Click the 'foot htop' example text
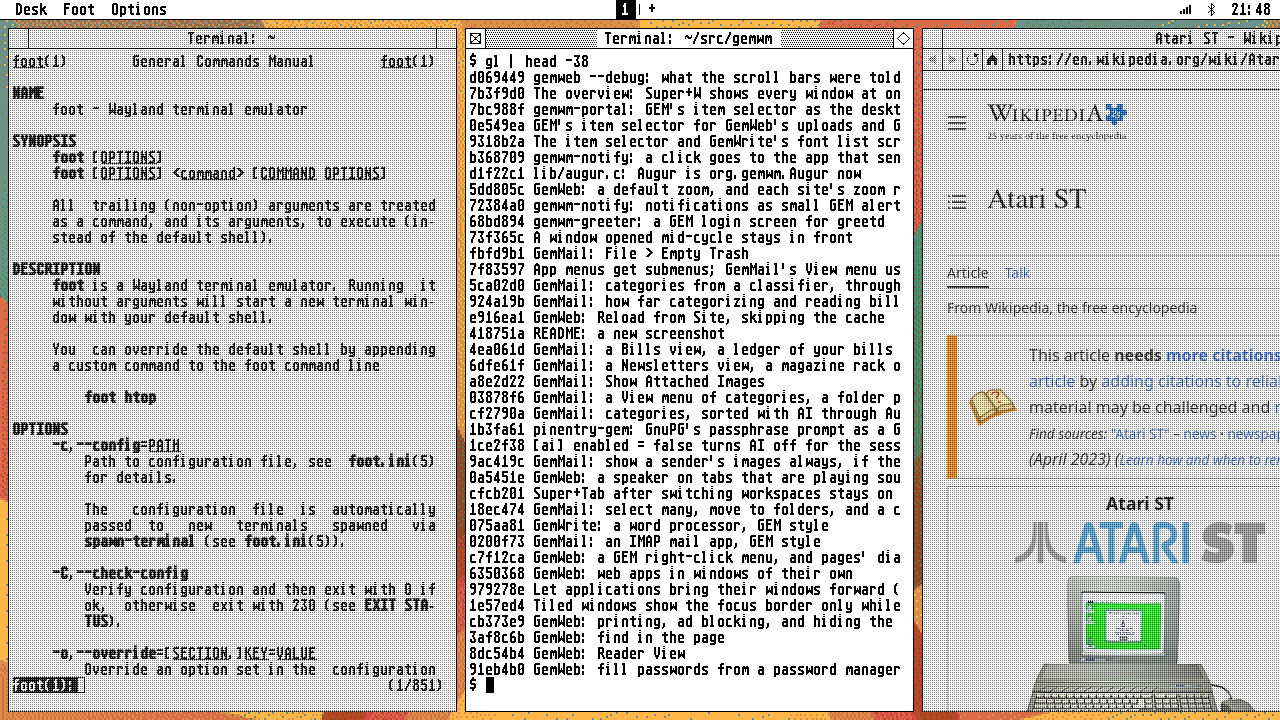Screen dimensions: 1280x720 point(120,397)
